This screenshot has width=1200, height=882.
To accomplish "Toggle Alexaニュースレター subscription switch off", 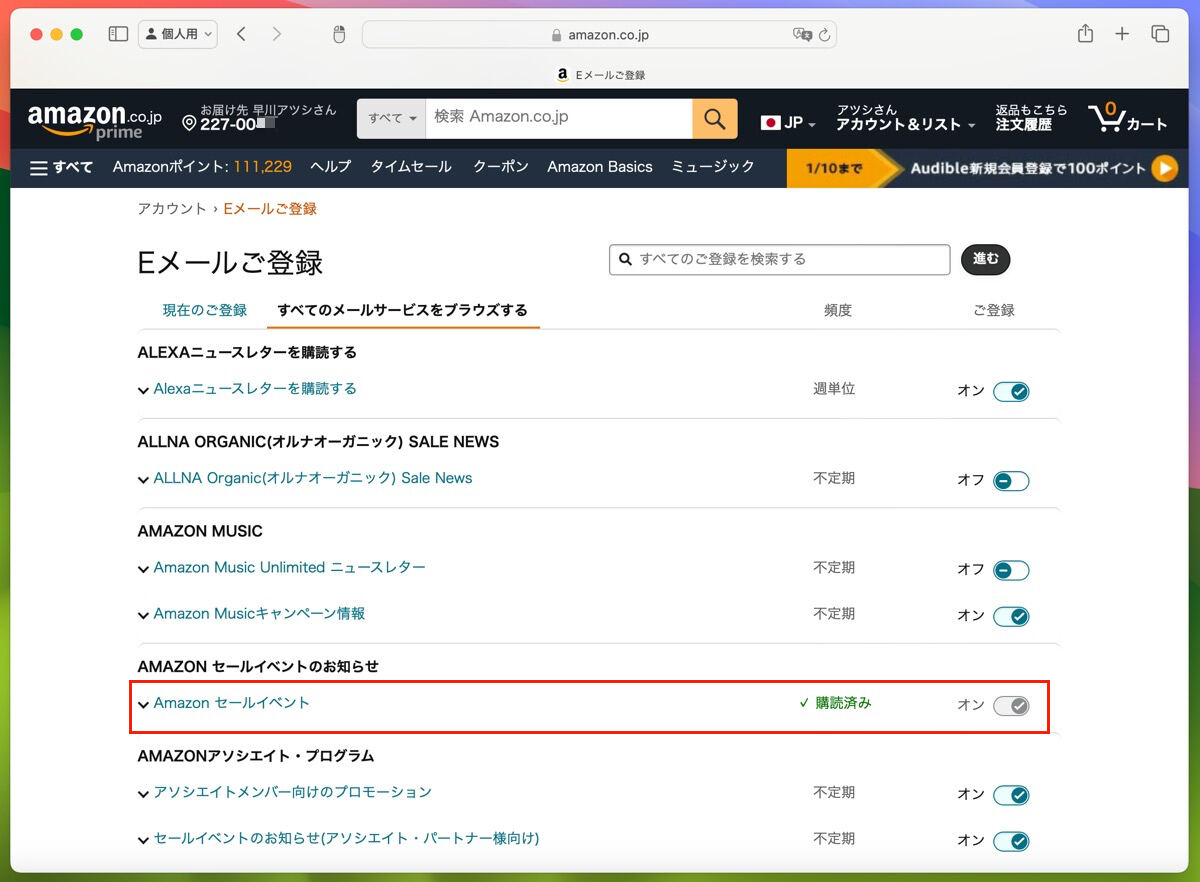I will tap(1011, 392).
